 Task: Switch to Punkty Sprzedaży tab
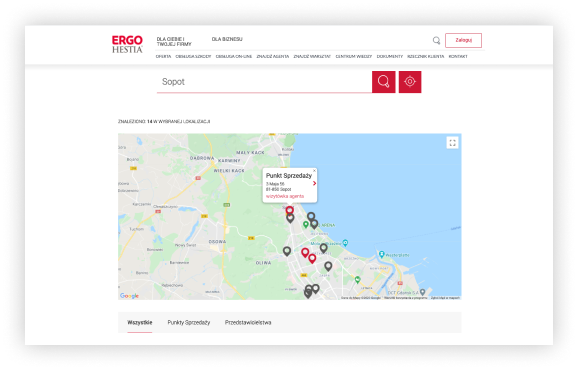[189, 322]
